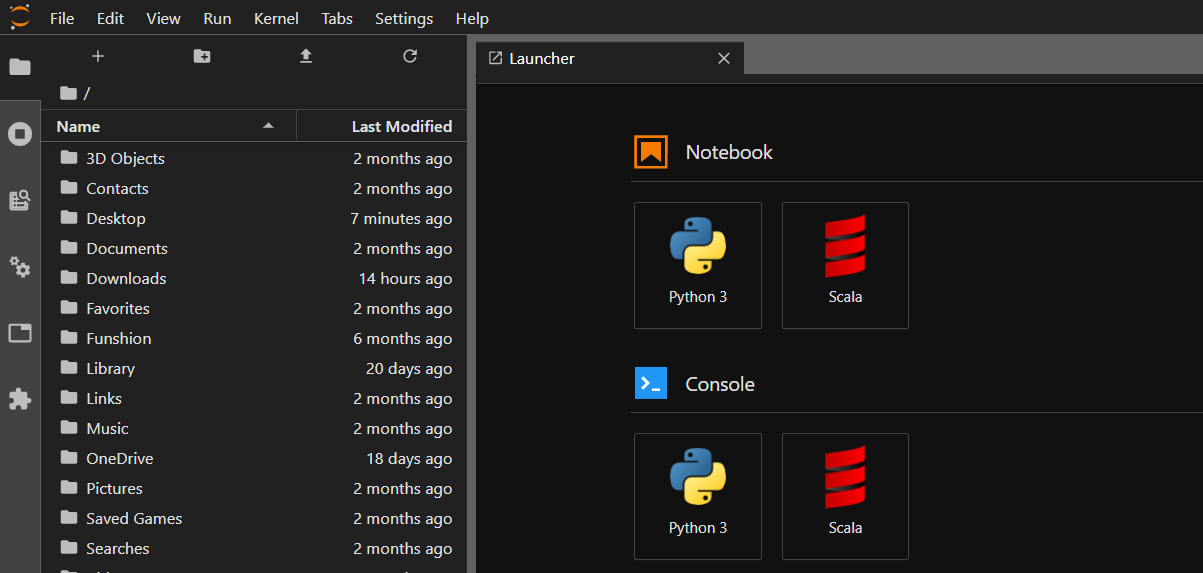The image size is (1203, 573).
Task: Open the Running Terminals and Kernels sidebar
Action: (x=20, y=134)
